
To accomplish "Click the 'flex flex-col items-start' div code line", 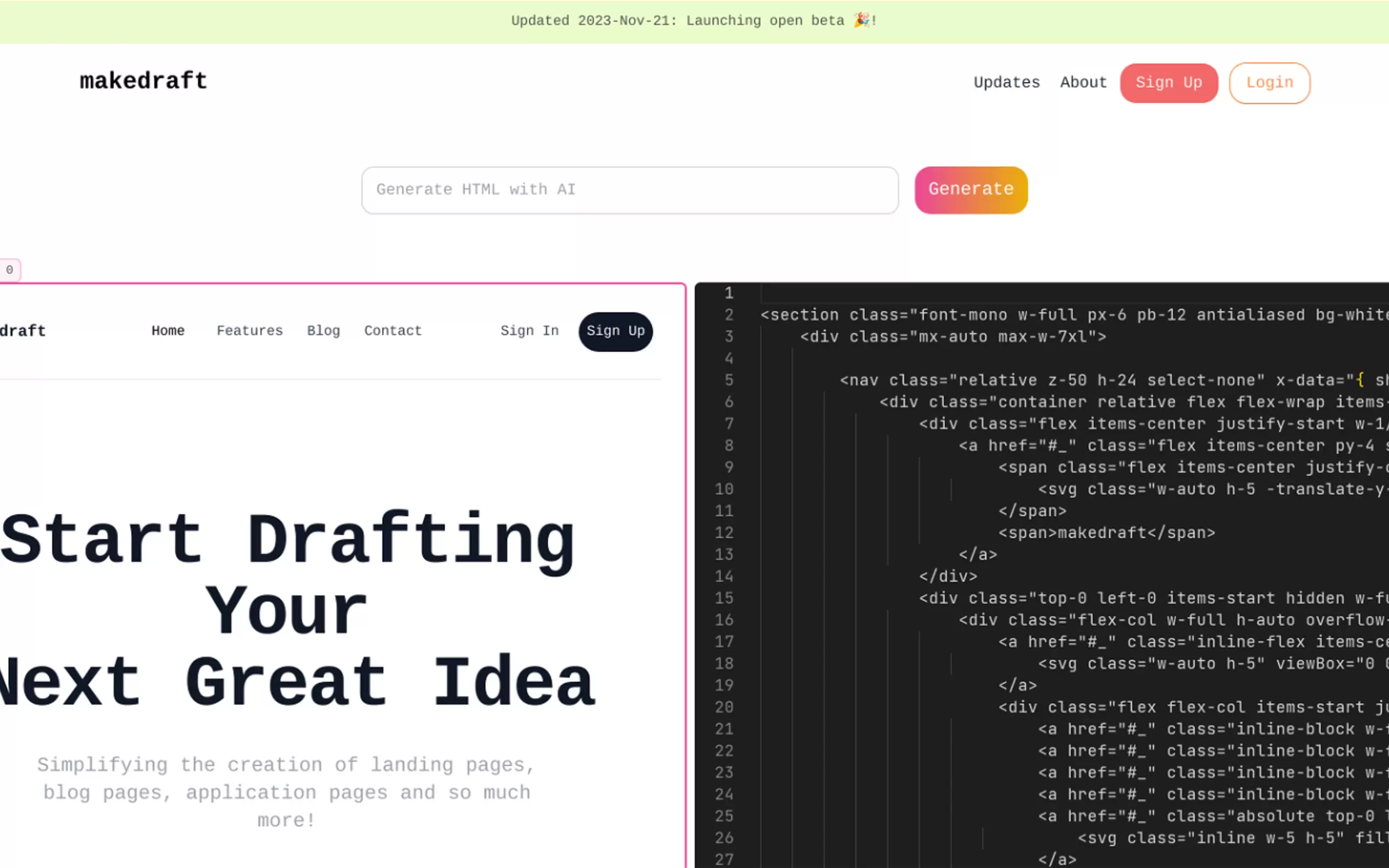I will click(1194, 708).
